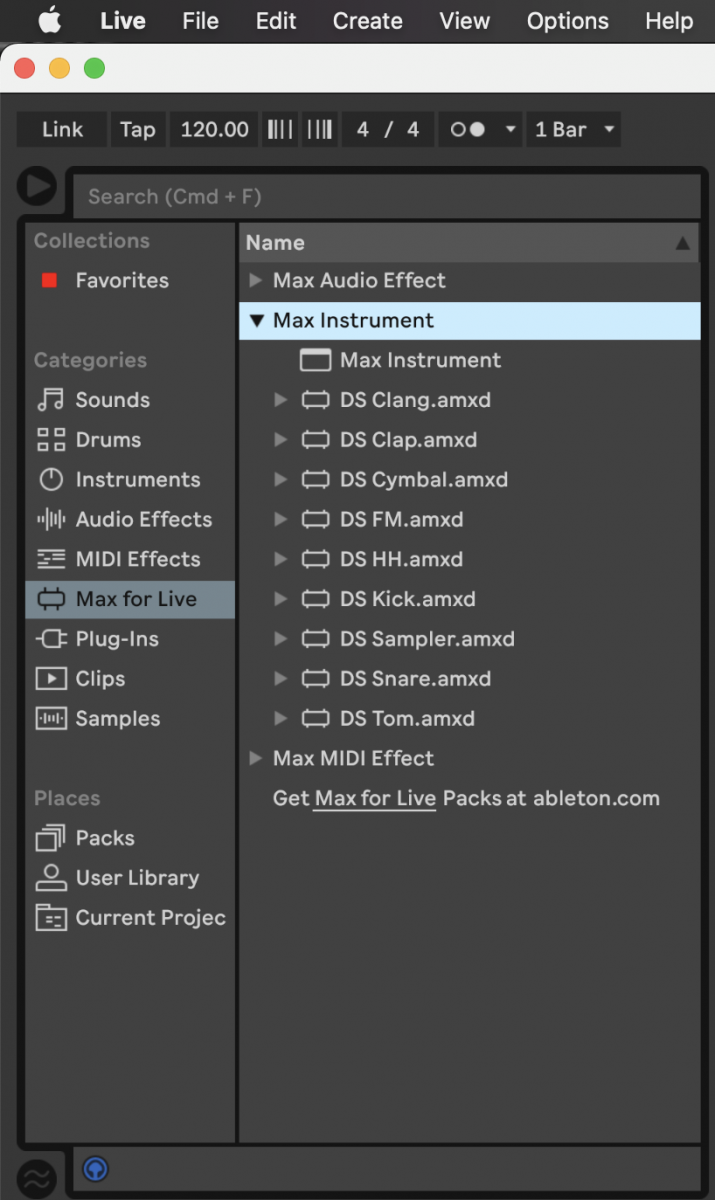Open the Help menu
This screenshot has width=715, height=1200.
669,21
